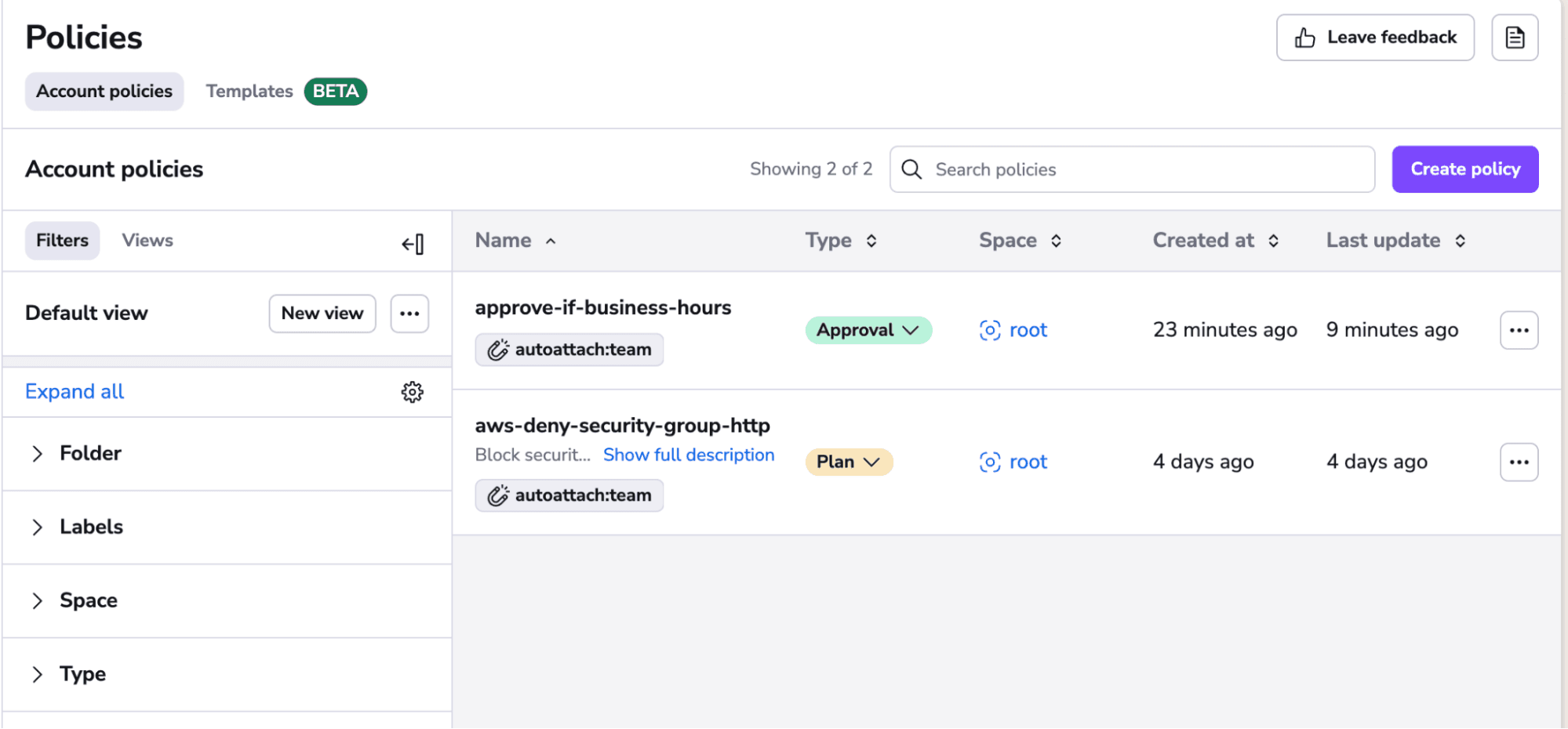Switch to the Views tab
1568x729 pixels.
[x=147, y=241]
